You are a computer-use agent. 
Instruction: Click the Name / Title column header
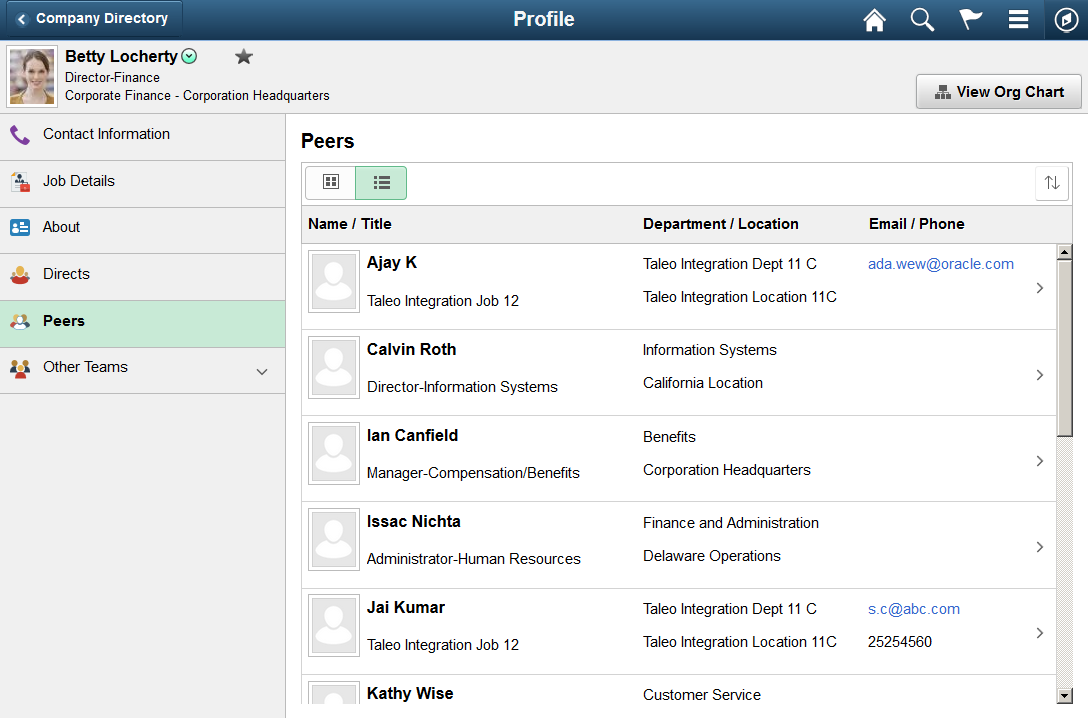tap(350, 224)
